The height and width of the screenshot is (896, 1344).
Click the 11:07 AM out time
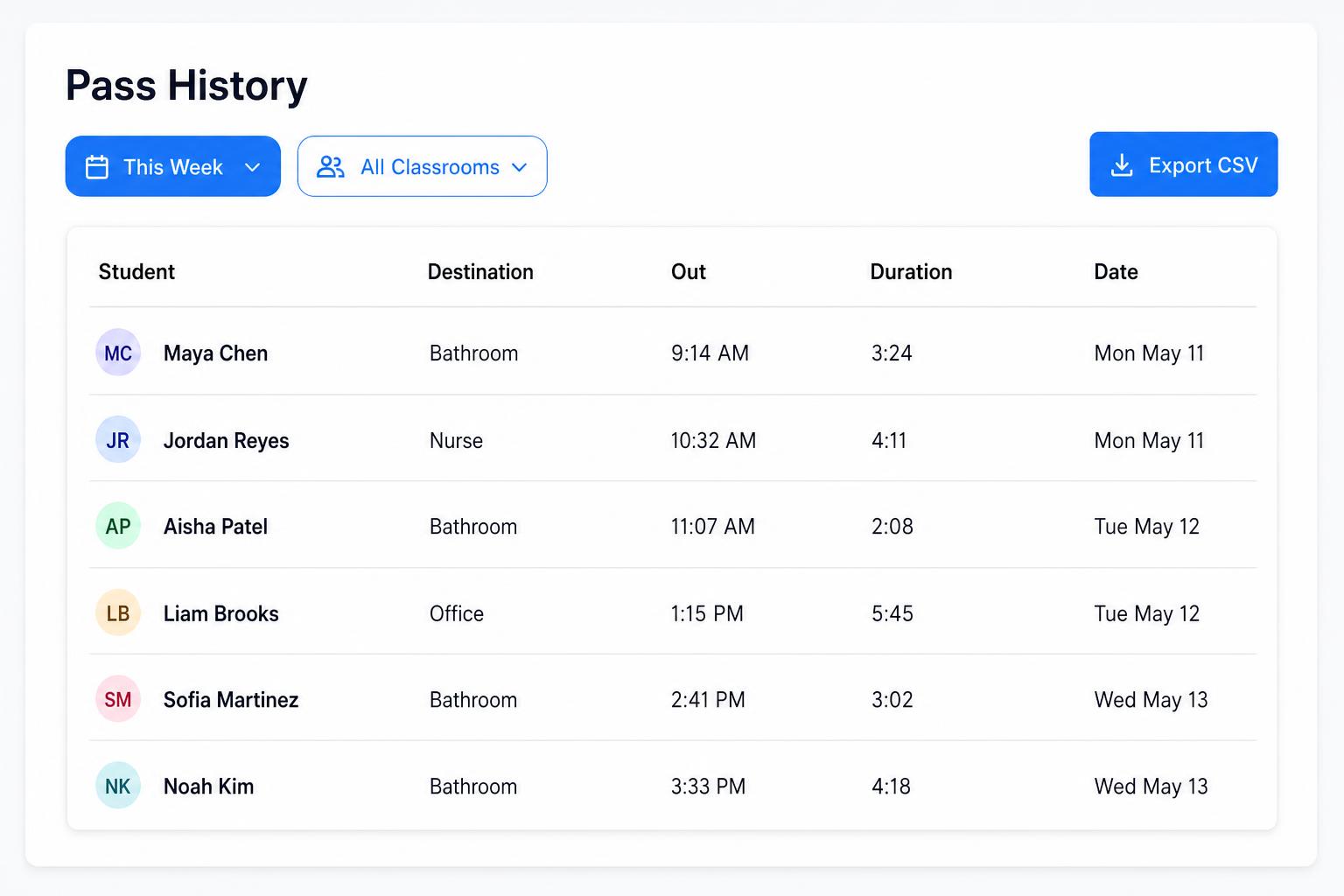point(712,527)
